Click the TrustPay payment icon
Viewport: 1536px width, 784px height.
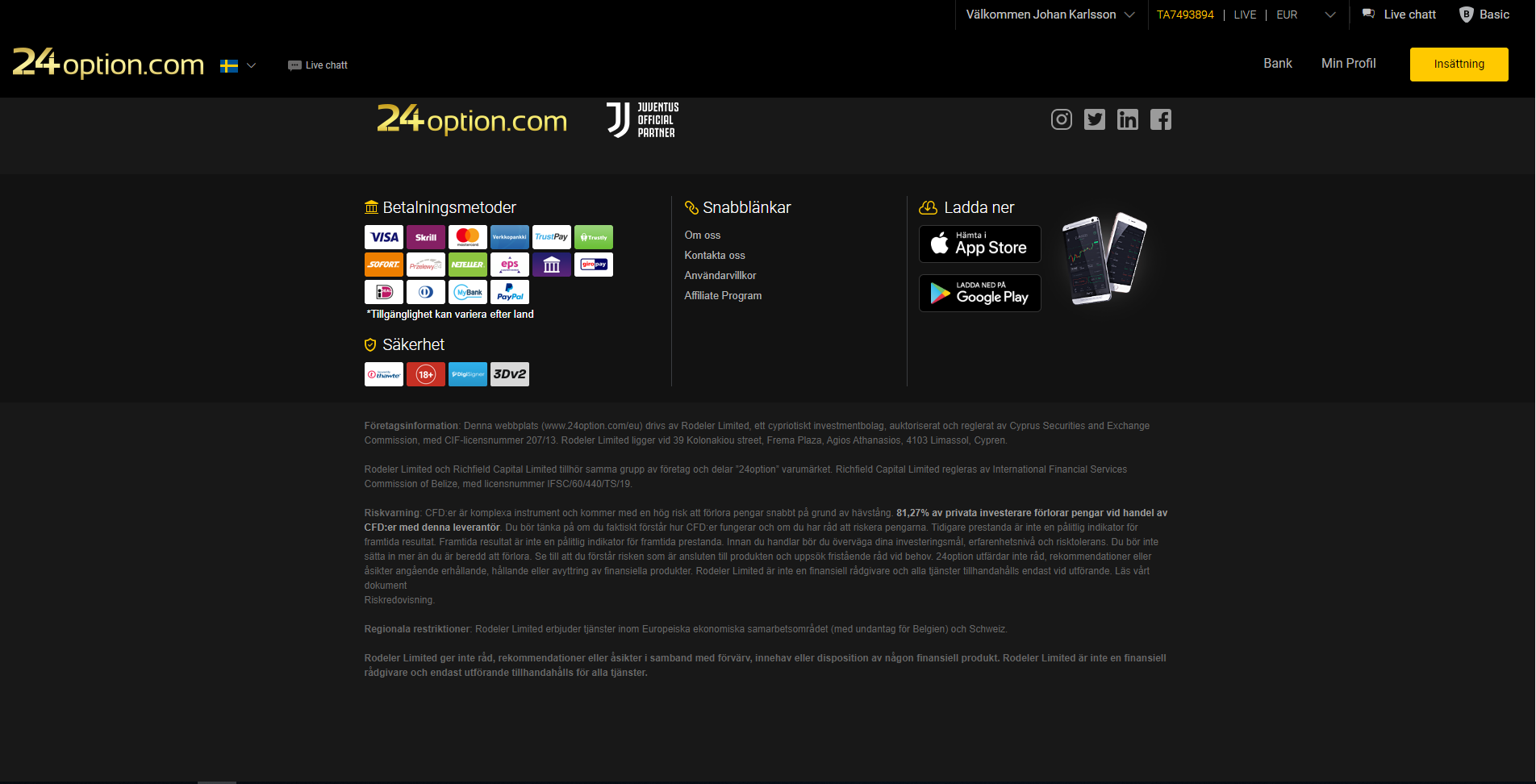(x=552, y=237)
